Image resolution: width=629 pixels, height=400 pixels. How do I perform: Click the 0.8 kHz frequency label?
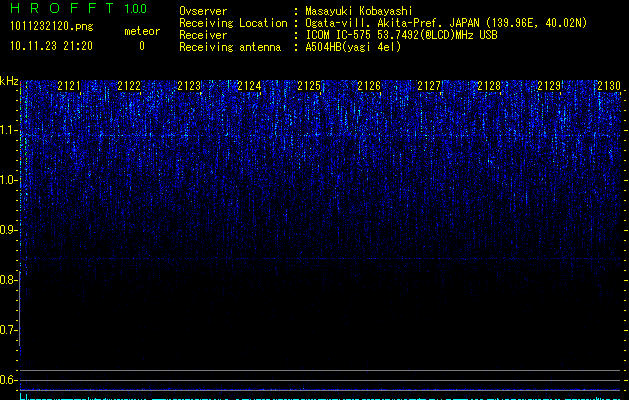click(8, 280)
